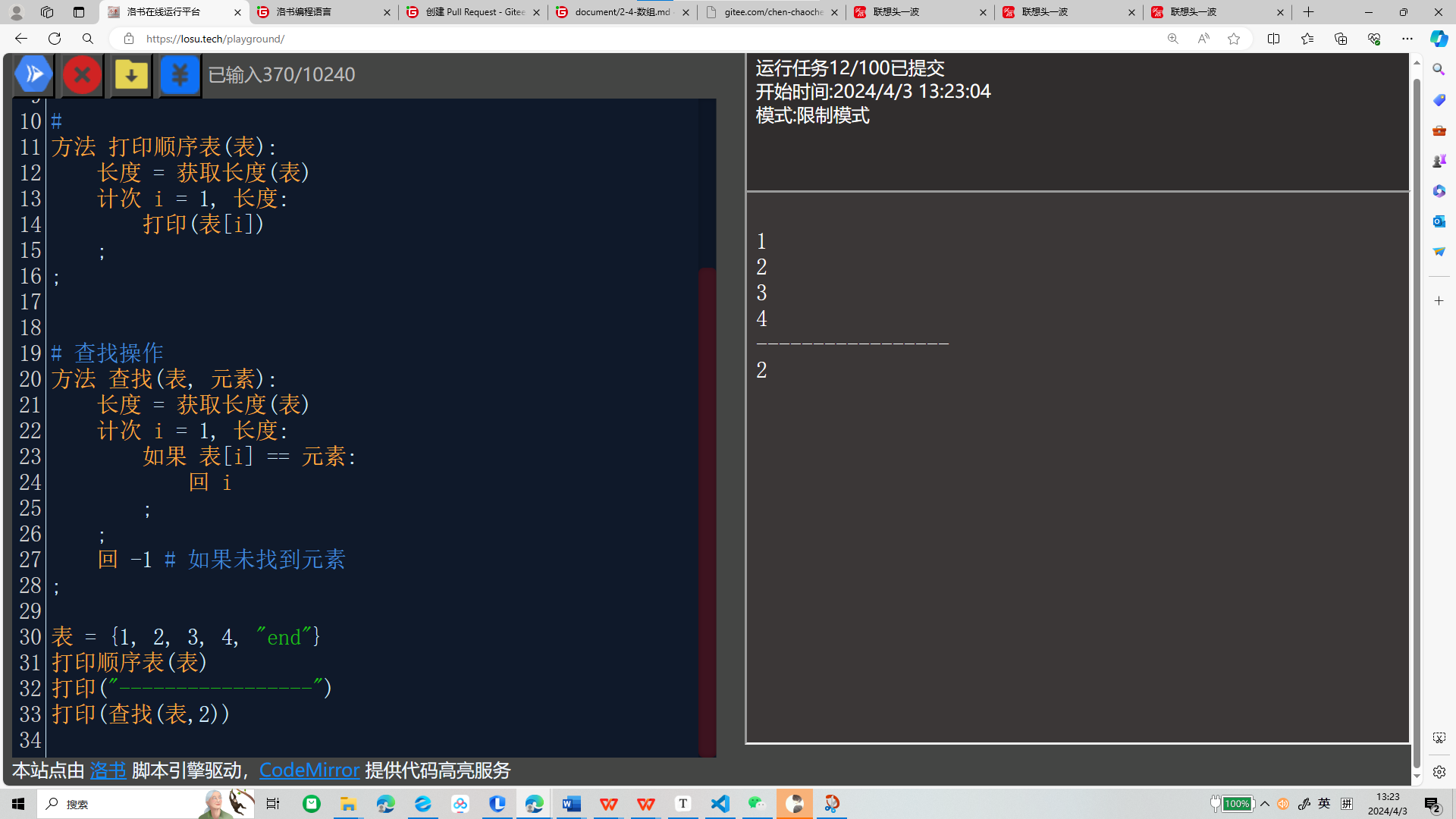This screenshot has height=819, width=1456.
Task: Open the WeChat taskbar icon
Action: 758,804
